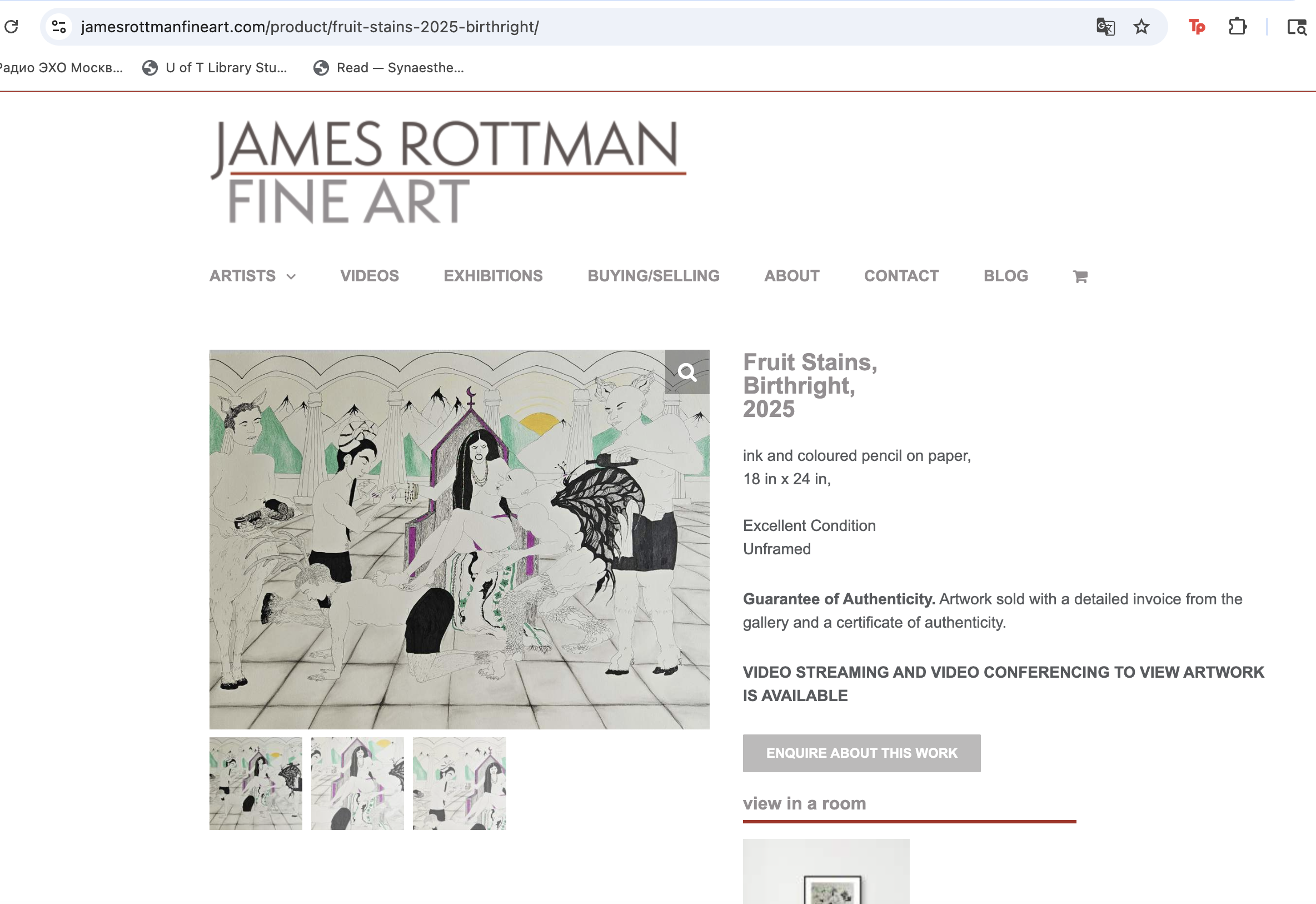Select the second detail thumbnail of the throne

(x=357, y=783)
